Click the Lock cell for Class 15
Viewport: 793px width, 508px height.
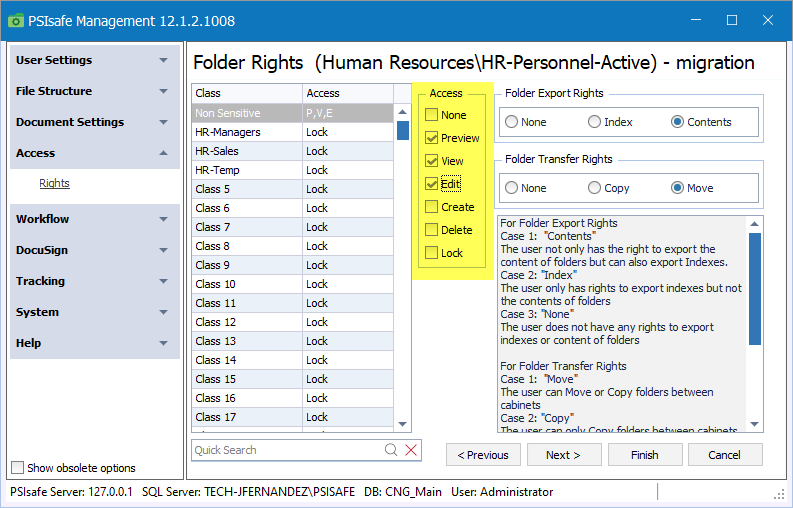click(x=348, y=379)
